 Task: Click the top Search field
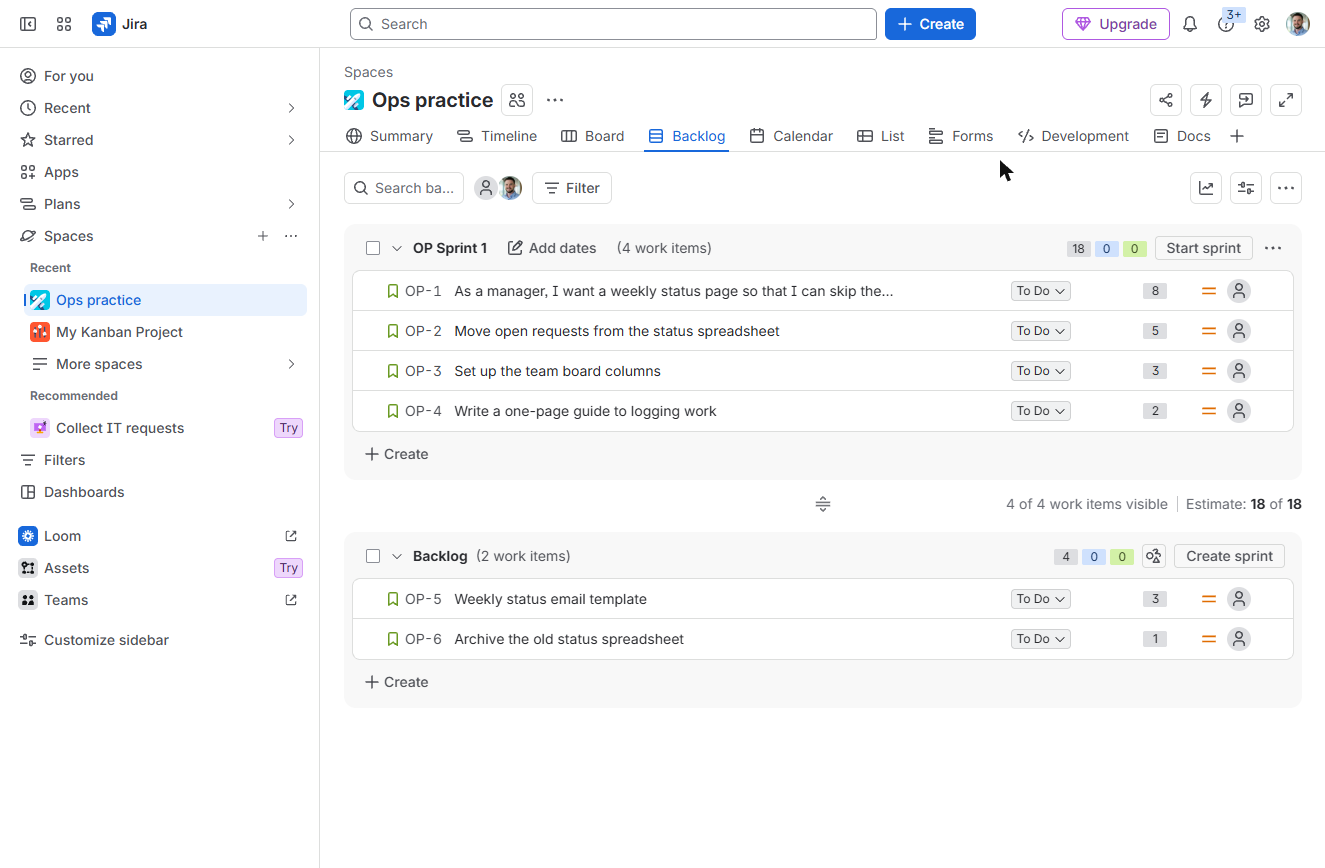[613, 24]
